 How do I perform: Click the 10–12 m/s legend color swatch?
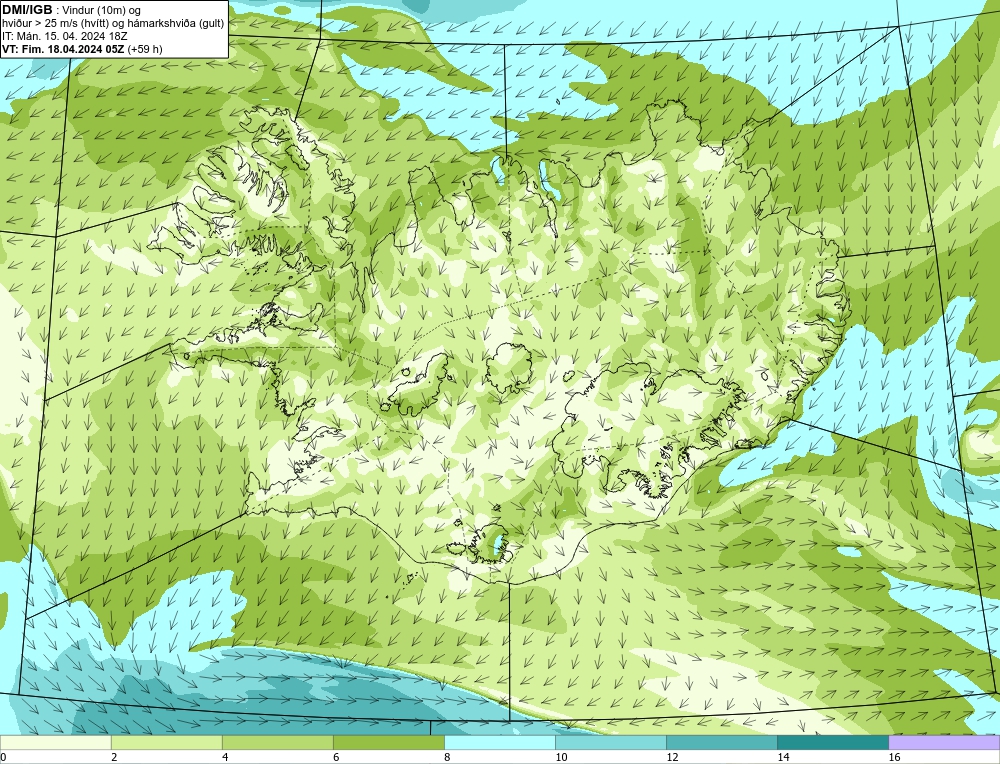(x=610, y=742)
